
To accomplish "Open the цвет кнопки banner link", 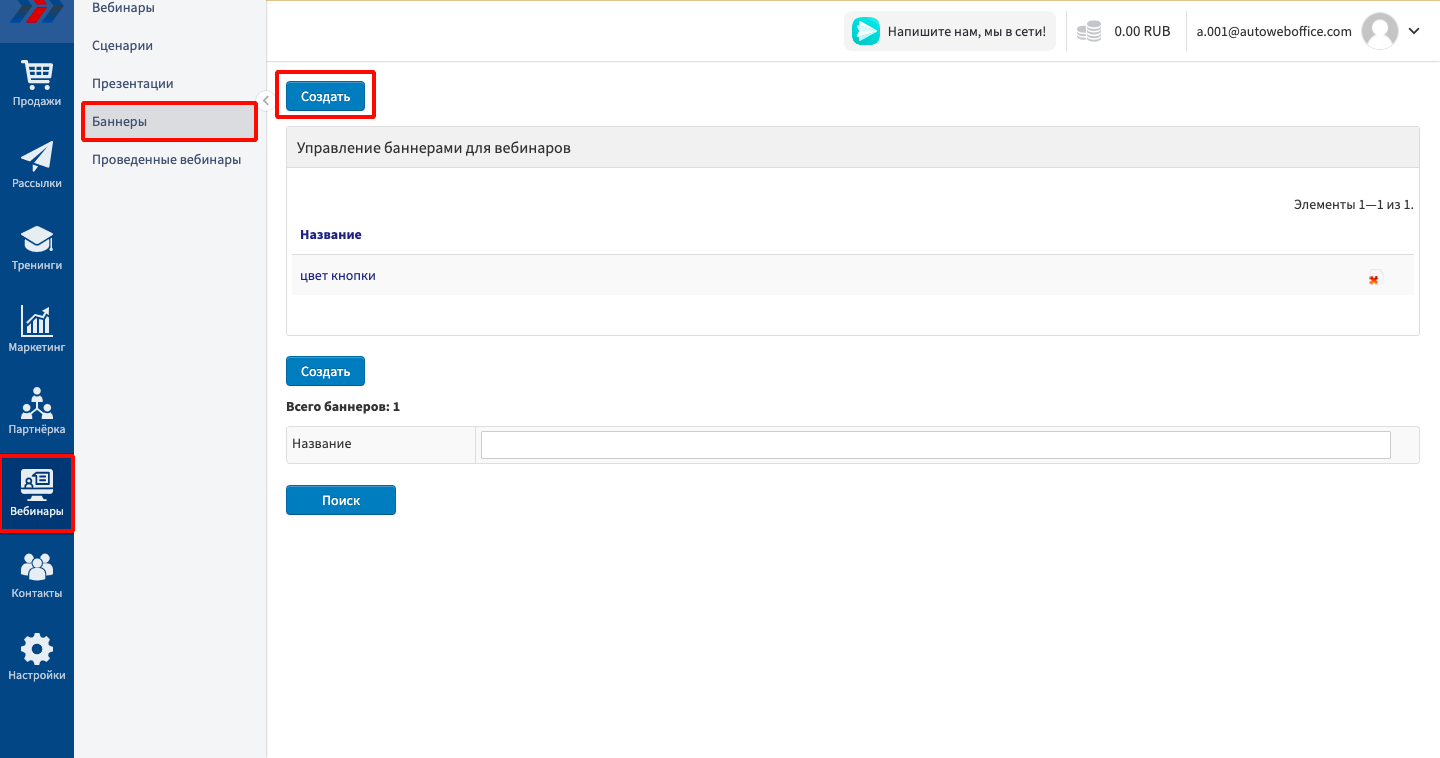I will 338,275.
